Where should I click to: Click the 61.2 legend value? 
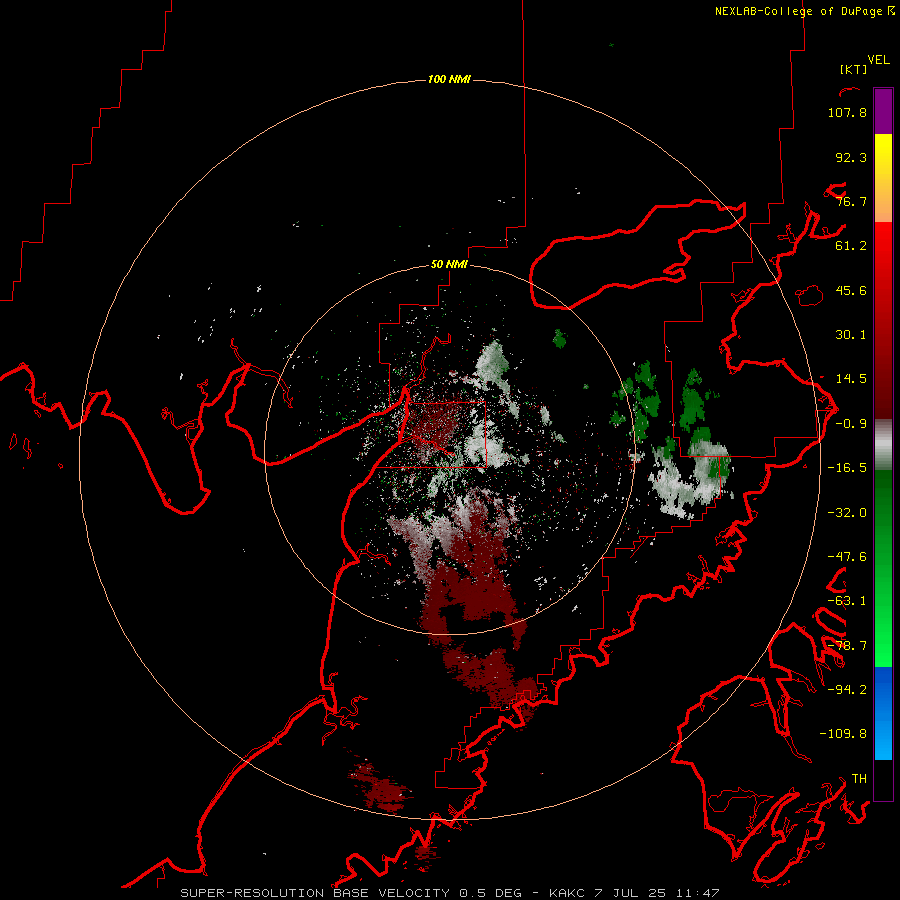point(851,246)
